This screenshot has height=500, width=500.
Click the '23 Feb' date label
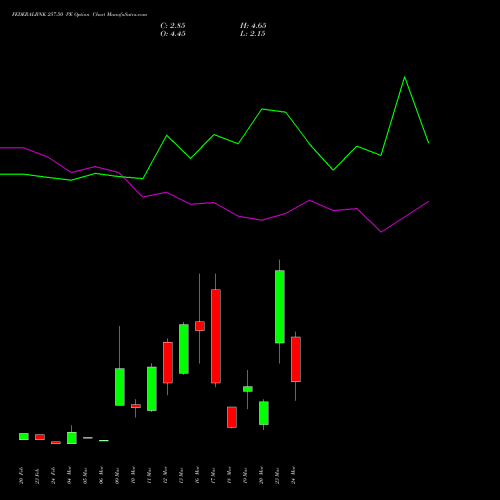[x=37, y=475]
